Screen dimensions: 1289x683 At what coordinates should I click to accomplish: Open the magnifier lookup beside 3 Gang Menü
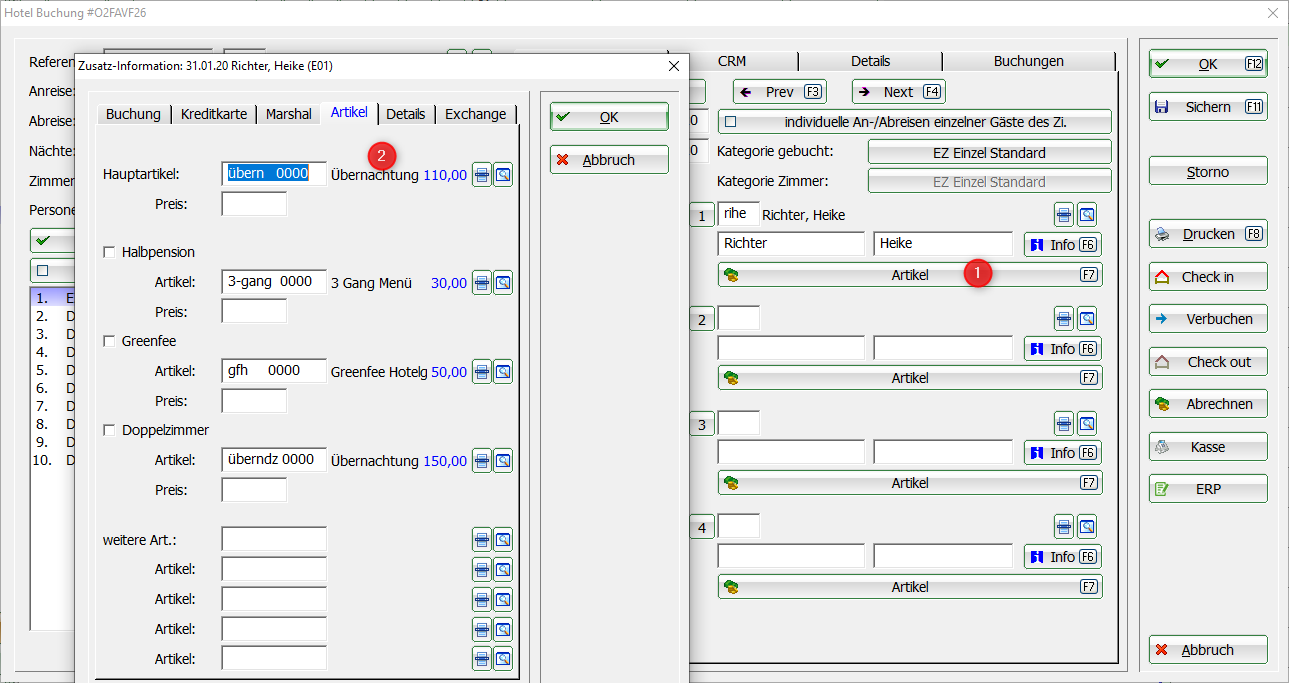pos(503,283)
